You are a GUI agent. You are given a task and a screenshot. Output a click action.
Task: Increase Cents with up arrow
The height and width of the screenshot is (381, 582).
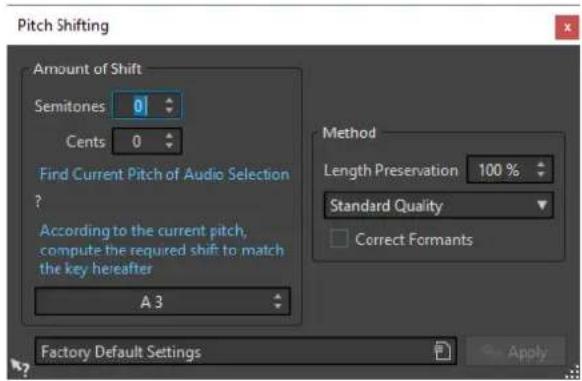(169, 136)
